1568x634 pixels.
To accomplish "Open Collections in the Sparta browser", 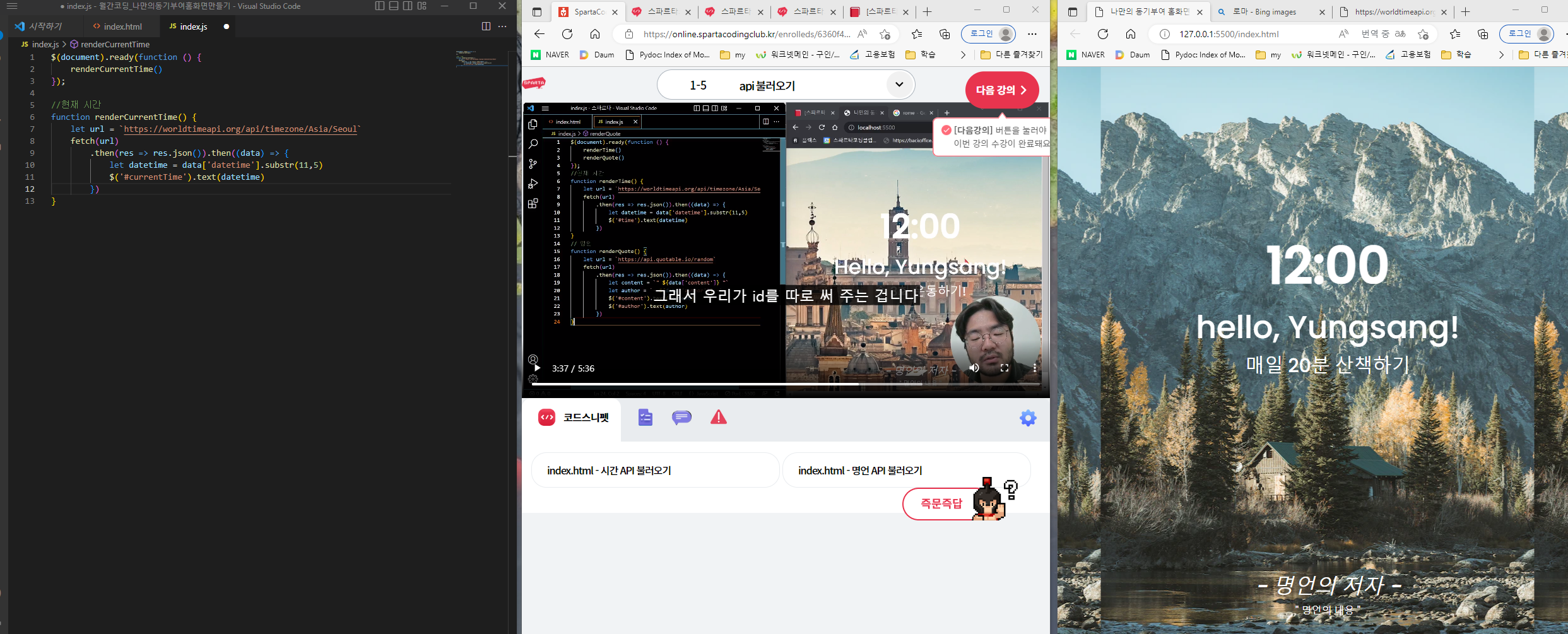I will (x=945, y=34).
